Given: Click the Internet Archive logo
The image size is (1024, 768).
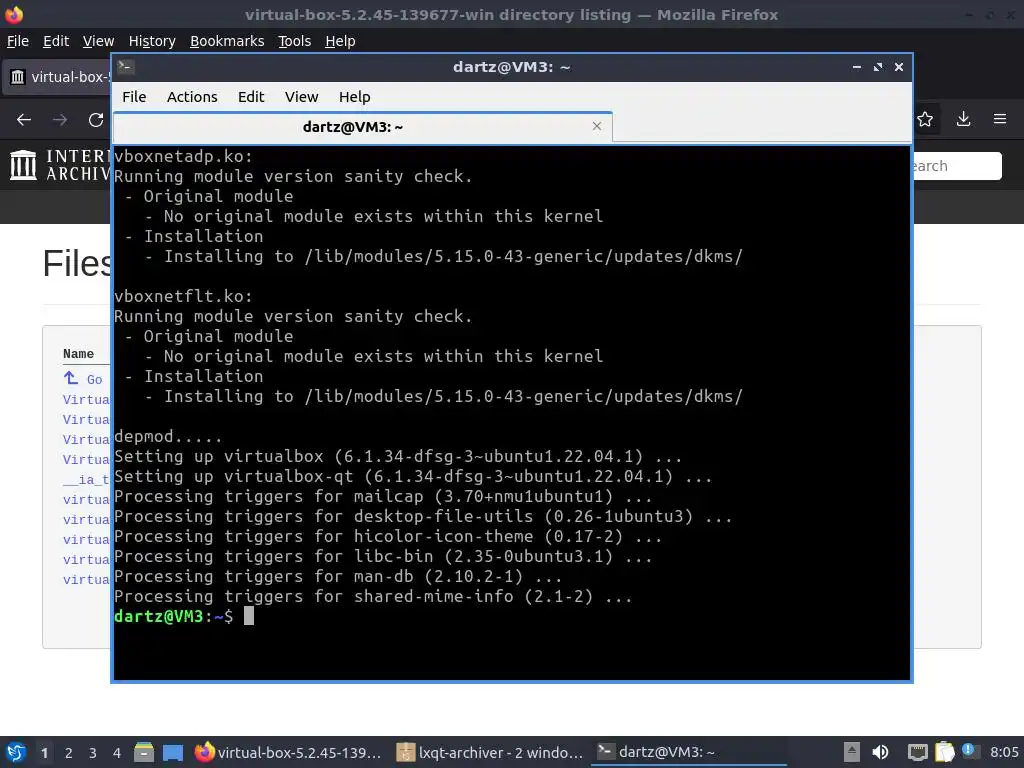Looking at the screenshot, I should [60, 165].
